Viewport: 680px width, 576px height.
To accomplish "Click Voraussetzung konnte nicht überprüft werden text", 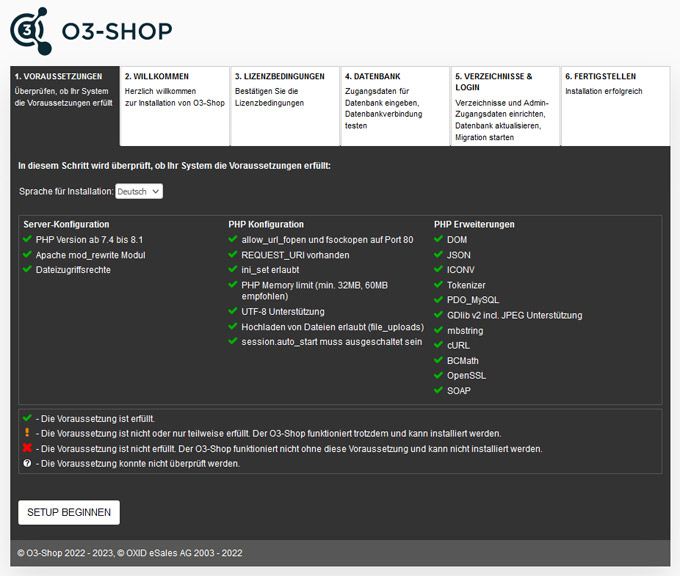I will [x=140, y=464].
